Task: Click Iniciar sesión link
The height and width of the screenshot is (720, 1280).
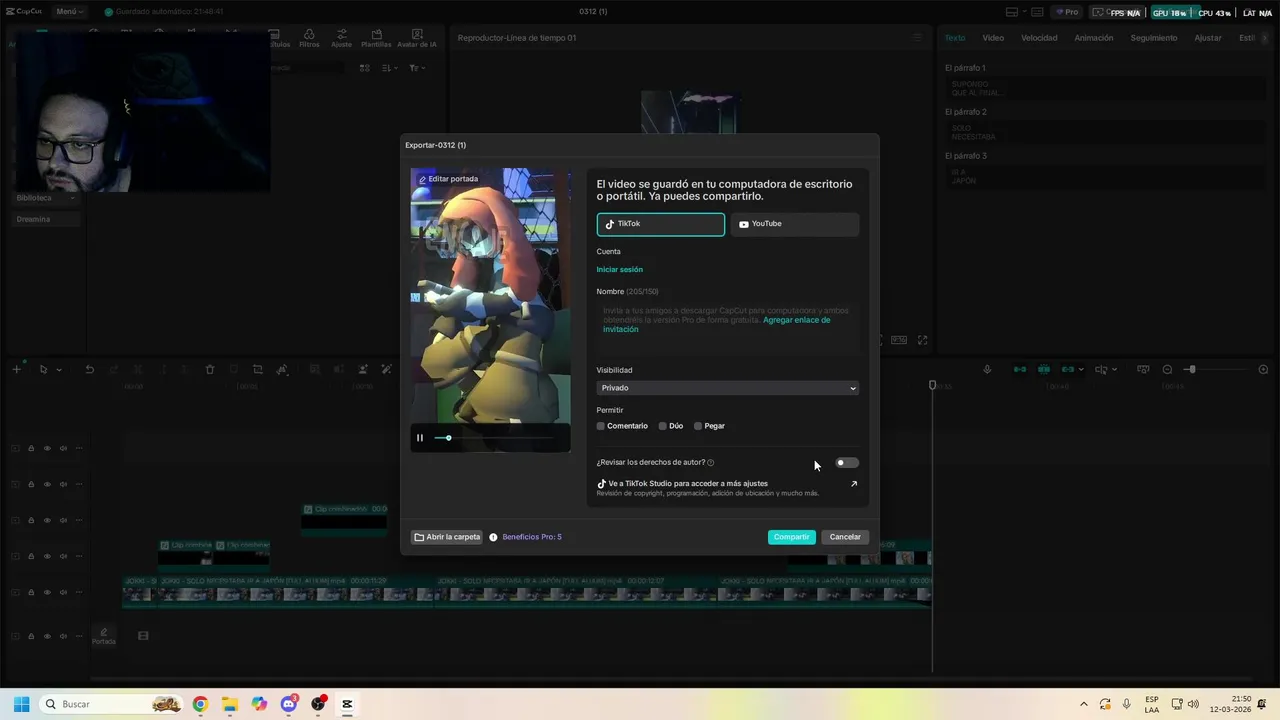Action: click(x=620, y=270)
